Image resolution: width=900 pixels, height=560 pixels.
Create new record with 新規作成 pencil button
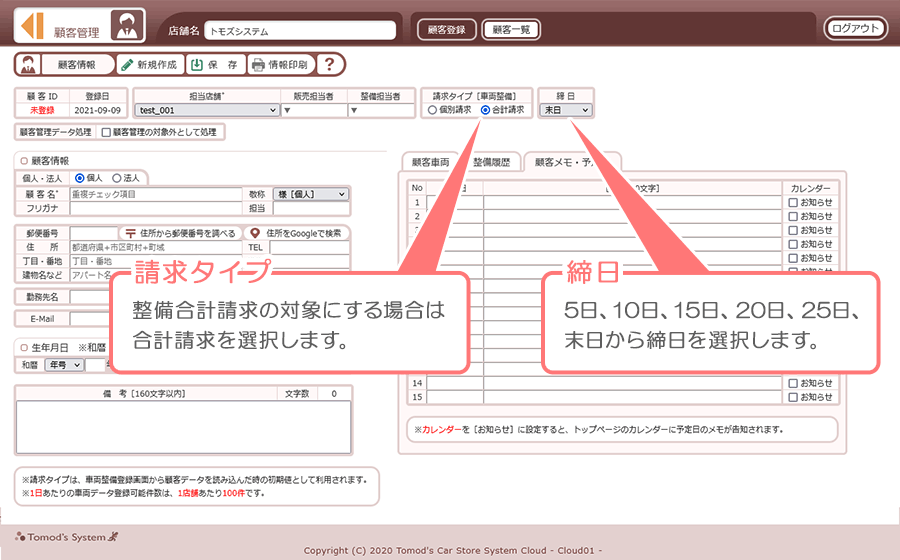pyautogui.click(x=150, y=65)
